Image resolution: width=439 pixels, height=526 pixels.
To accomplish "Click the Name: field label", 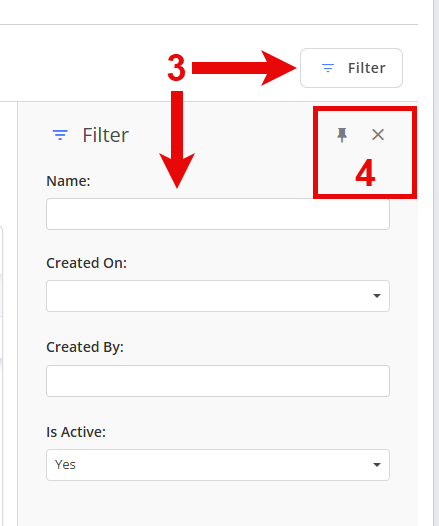I will tap(68, 181).
